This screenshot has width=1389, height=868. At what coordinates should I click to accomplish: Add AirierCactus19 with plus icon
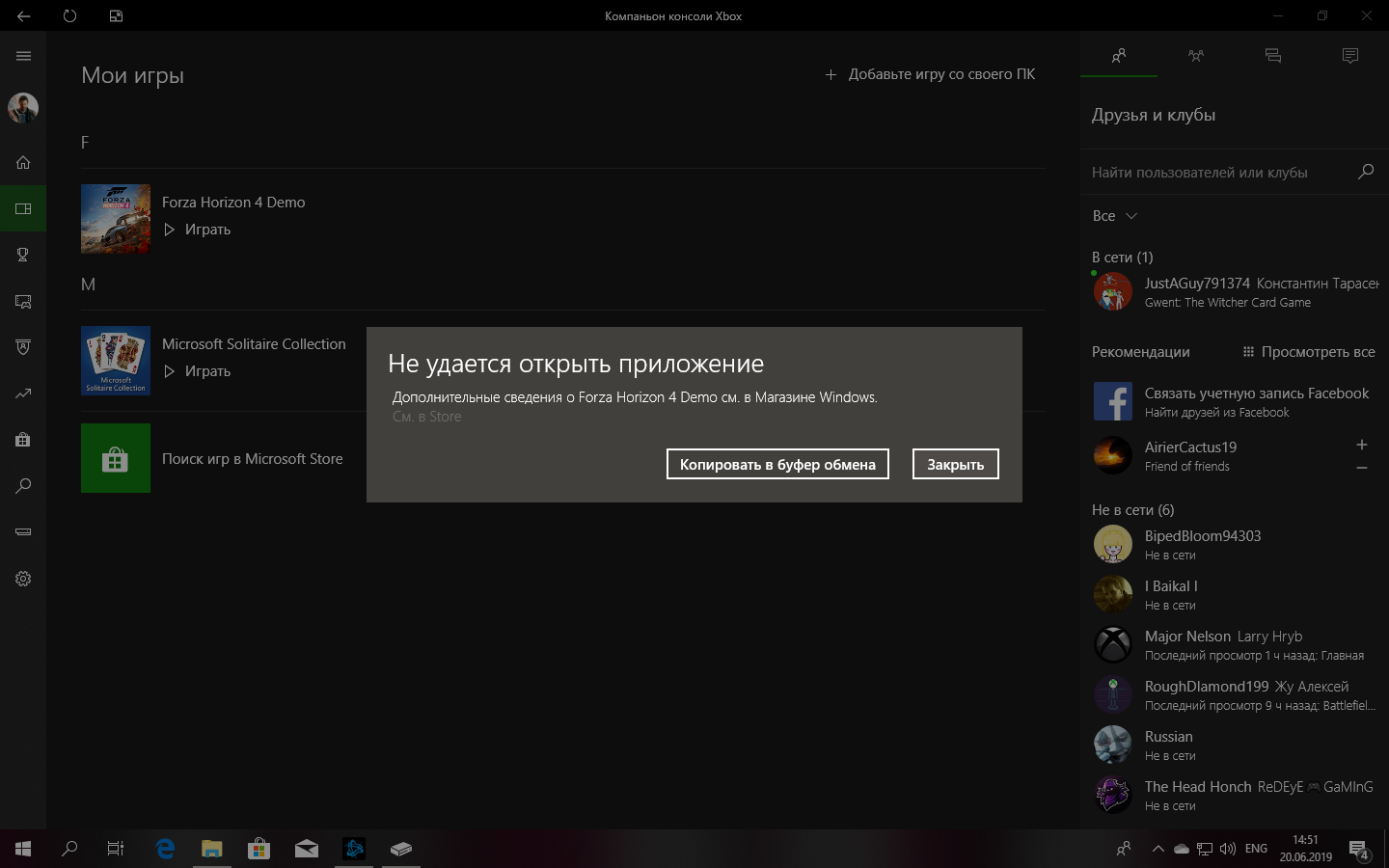(1362, 445)
